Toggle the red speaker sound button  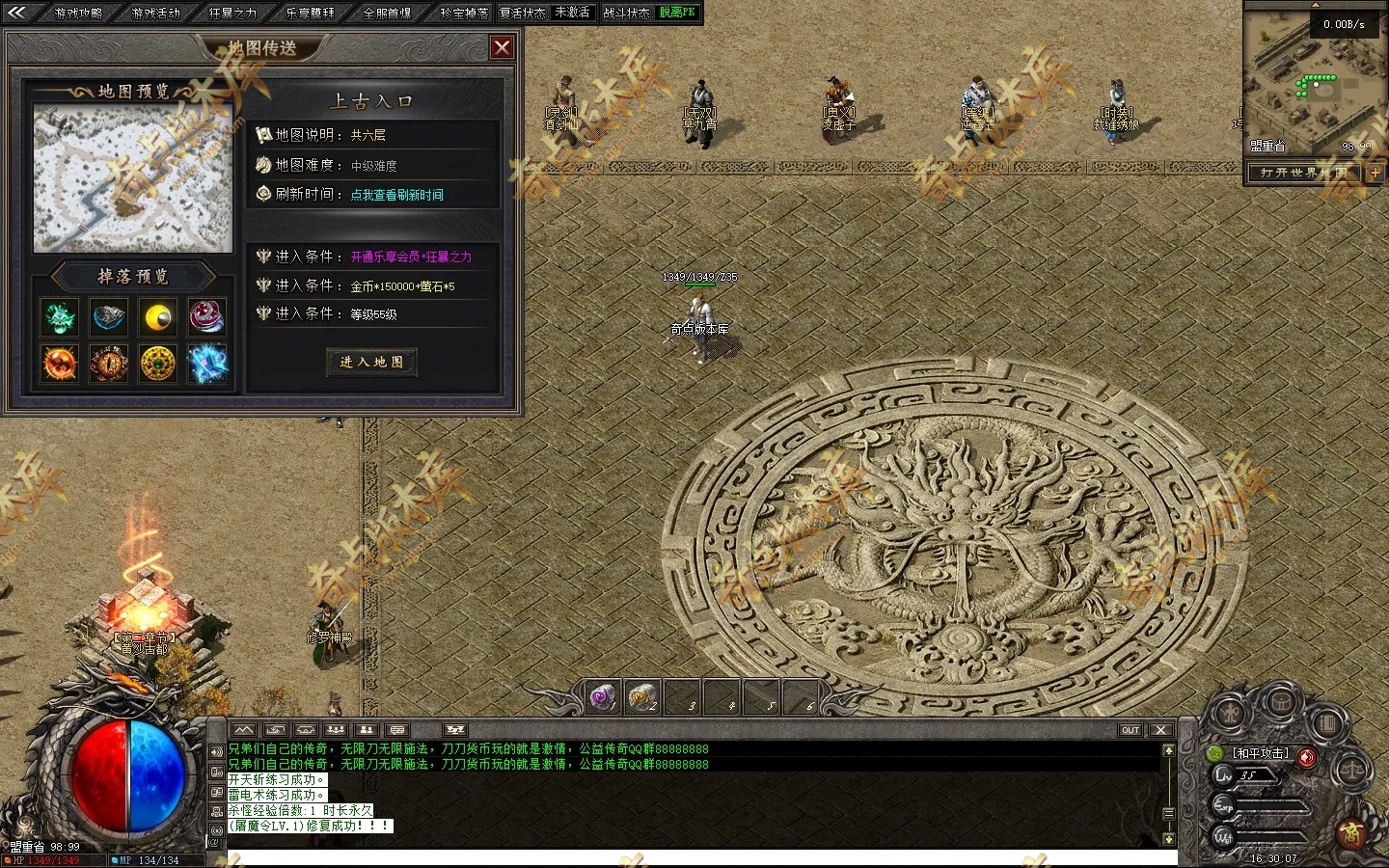click(1307, 756)
